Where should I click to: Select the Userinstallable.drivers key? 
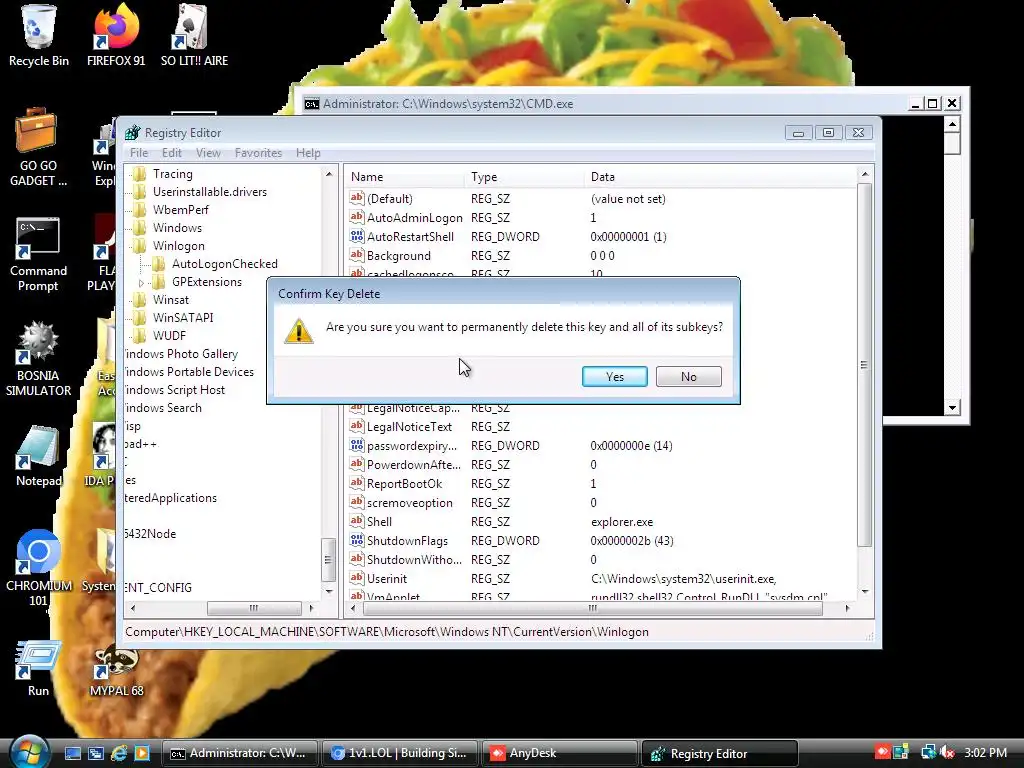(x=210, y=192)
